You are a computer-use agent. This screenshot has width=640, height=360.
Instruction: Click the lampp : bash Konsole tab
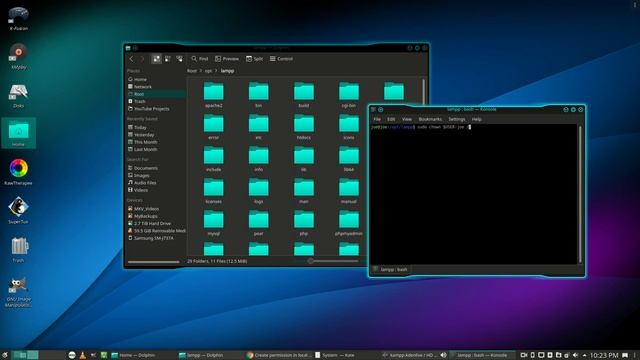point(390,269)
